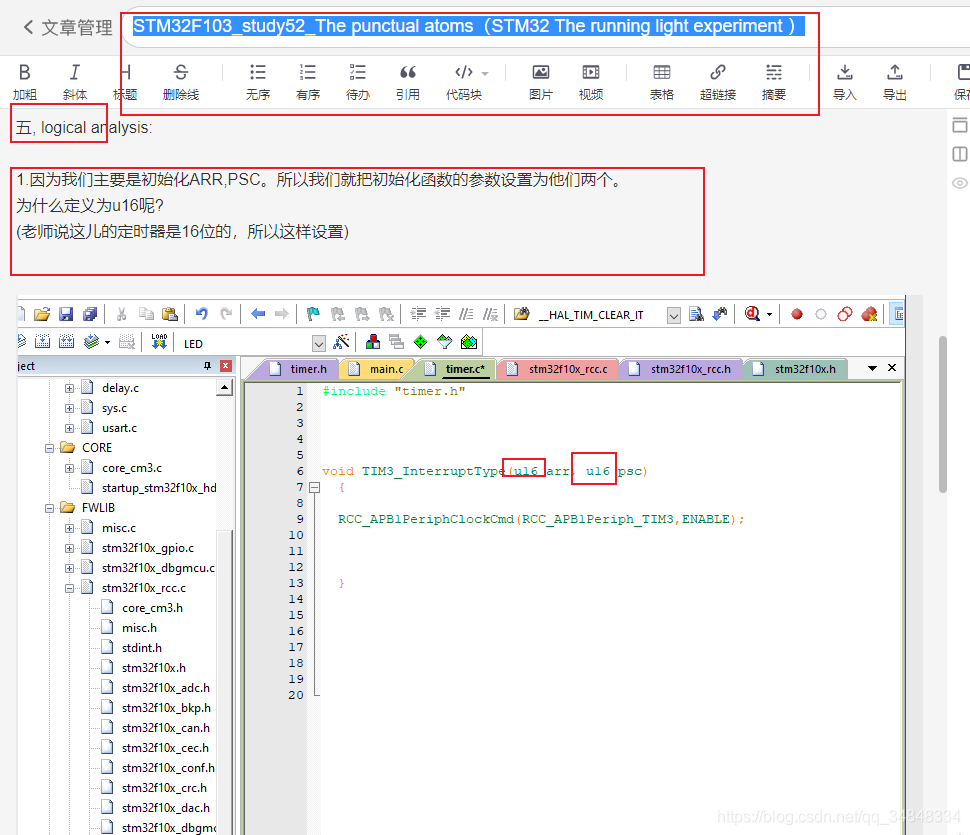
Task: Undo icon in Keil toolbar
Action: coord(202,314)
